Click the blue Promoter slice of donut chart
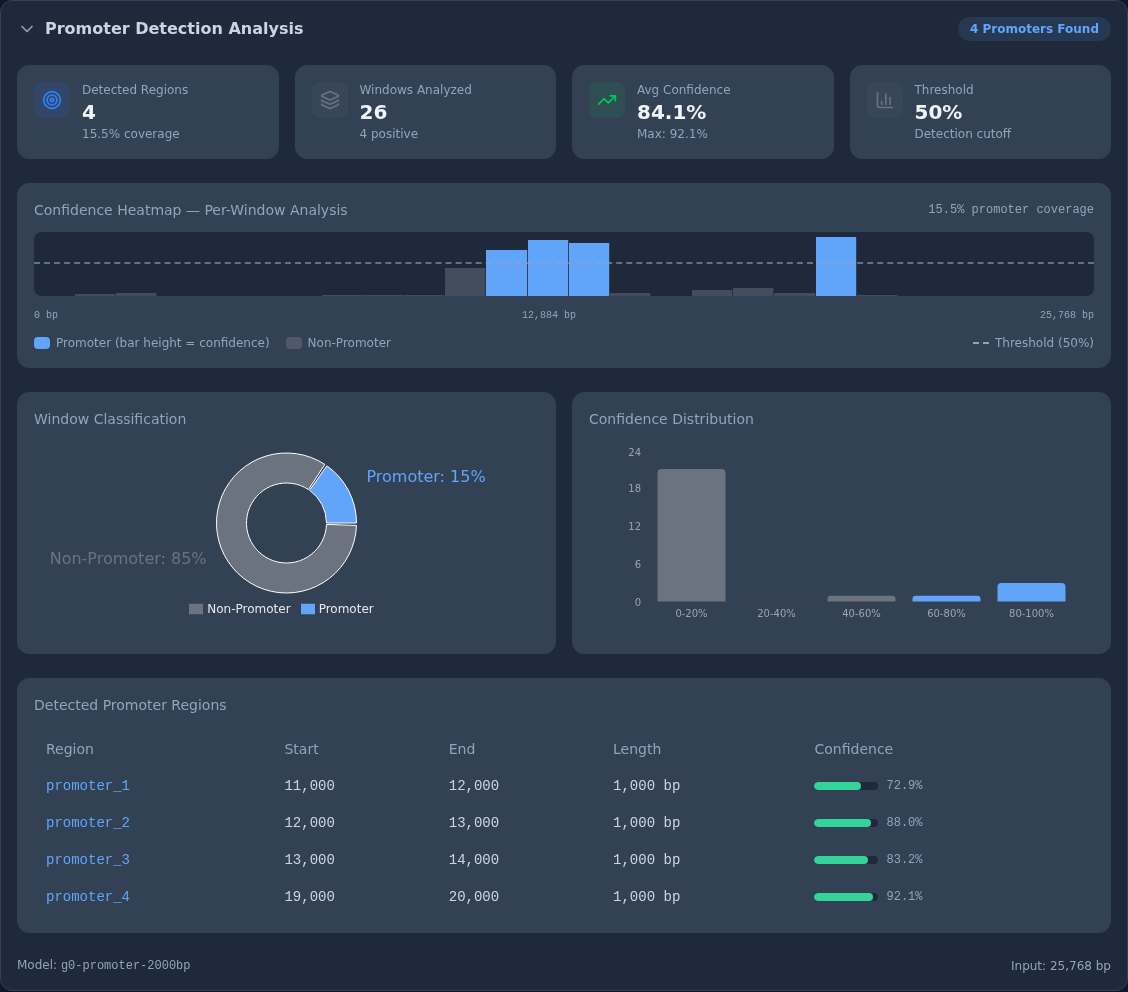 [x=338, y=496]
